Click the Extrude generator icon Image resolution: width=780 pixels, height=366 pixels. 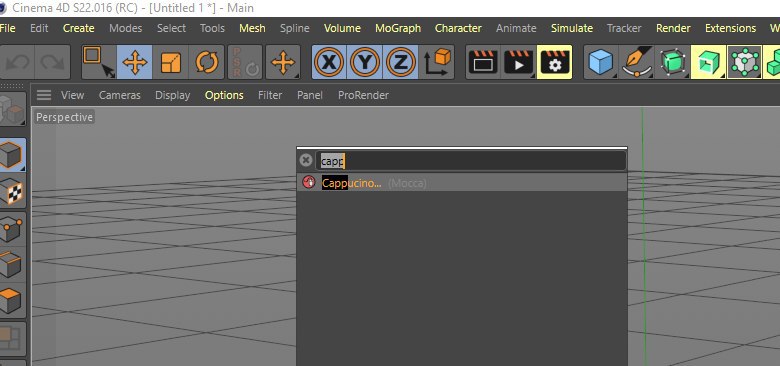[x=708, y=63]
